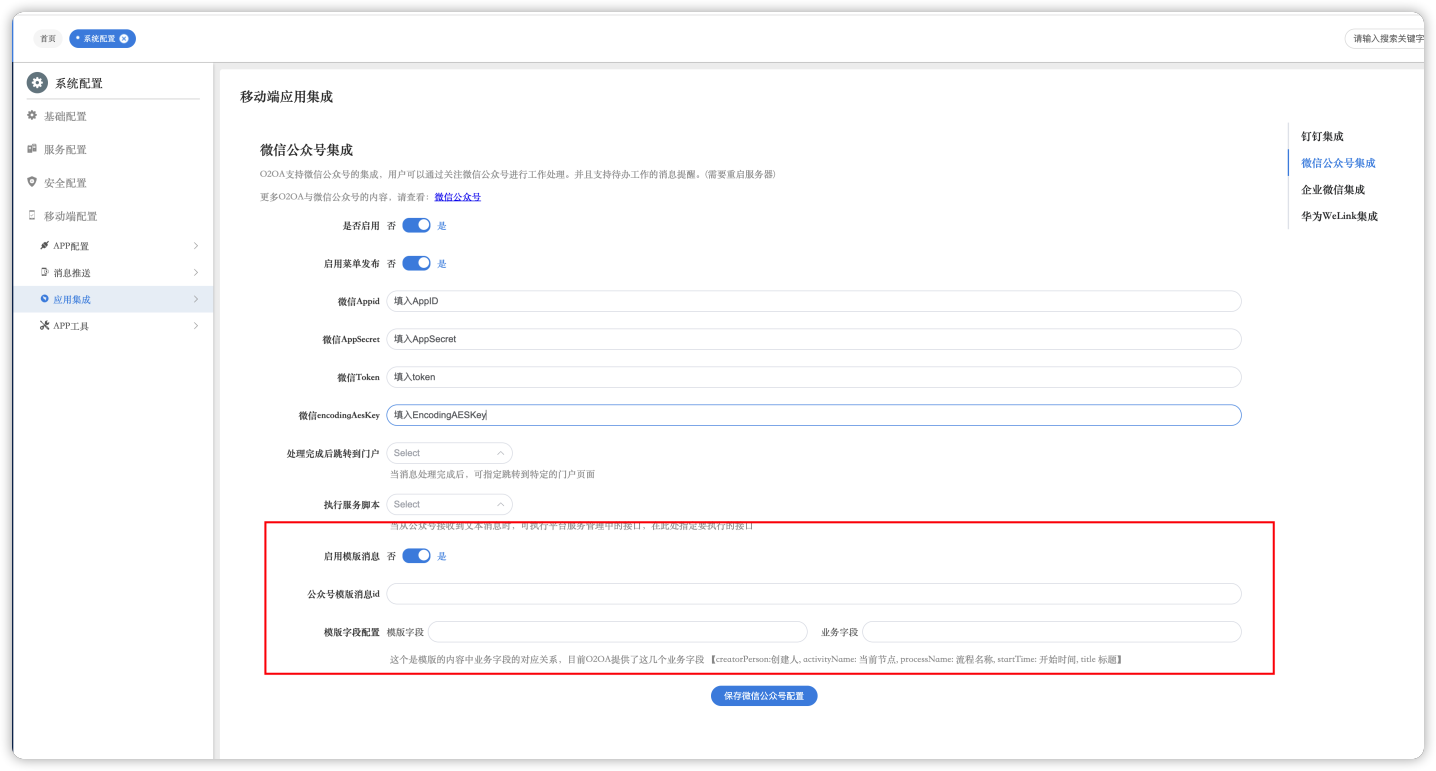
Task: Open the 处理完成后跳转到门户 dropdown
Action: (x=449, y=453)
